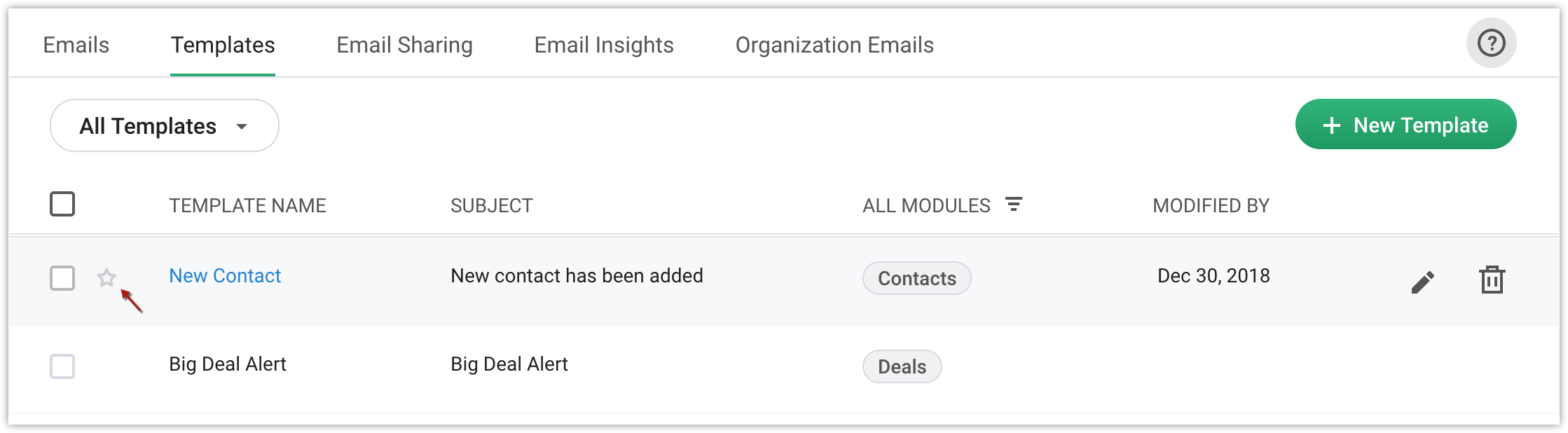Open the Email Sharing tab
1568x433 pixels.
point(404,45)
